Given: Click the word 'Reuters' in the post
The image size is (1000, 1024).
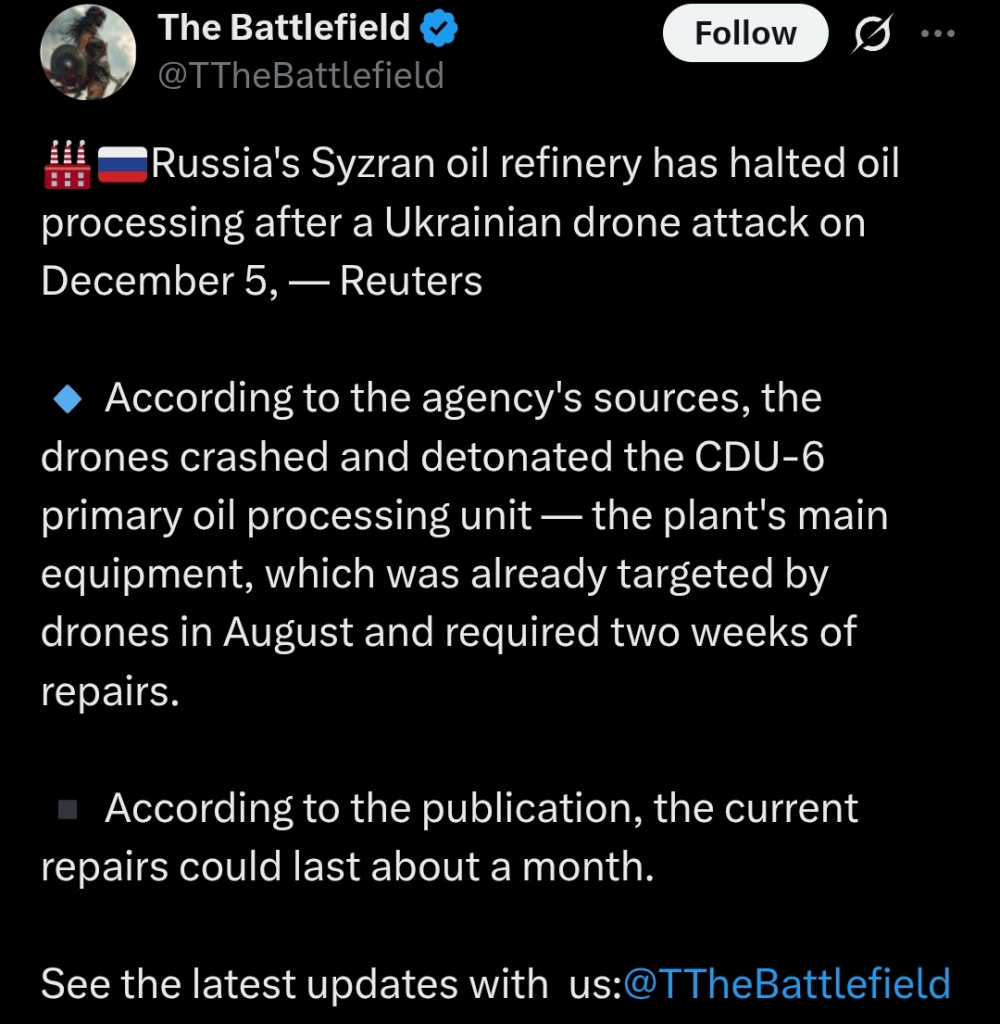Looking at the screenshot, I should pyautogui.click(x=411, y=281).
